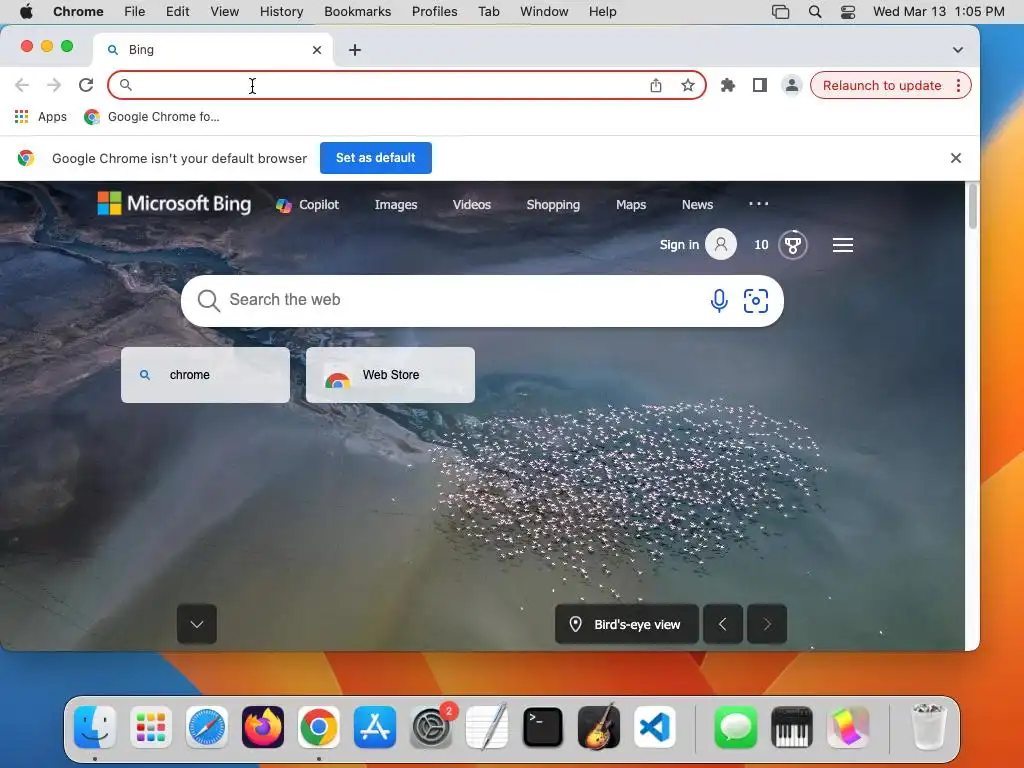Open Finder from the Dock
Viewport: 1024px width, 768px height.
click(x=95, y=727)
